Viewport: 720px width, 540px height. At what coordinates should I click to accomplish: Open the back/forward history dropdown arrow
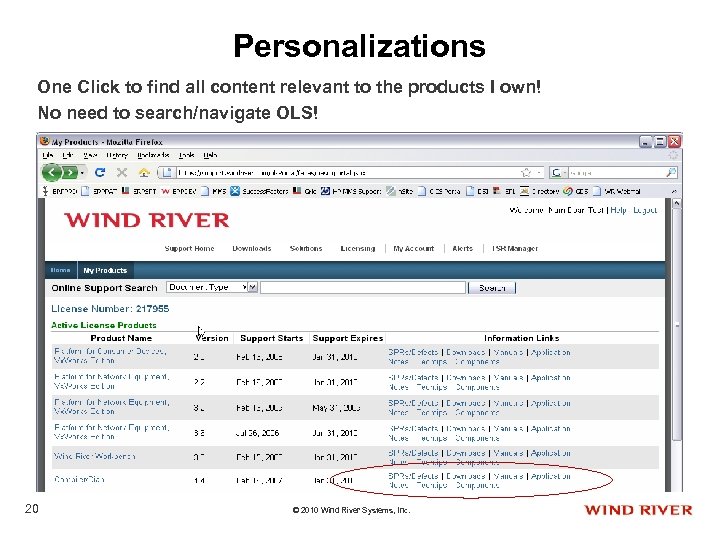click(x=82, y=173)
